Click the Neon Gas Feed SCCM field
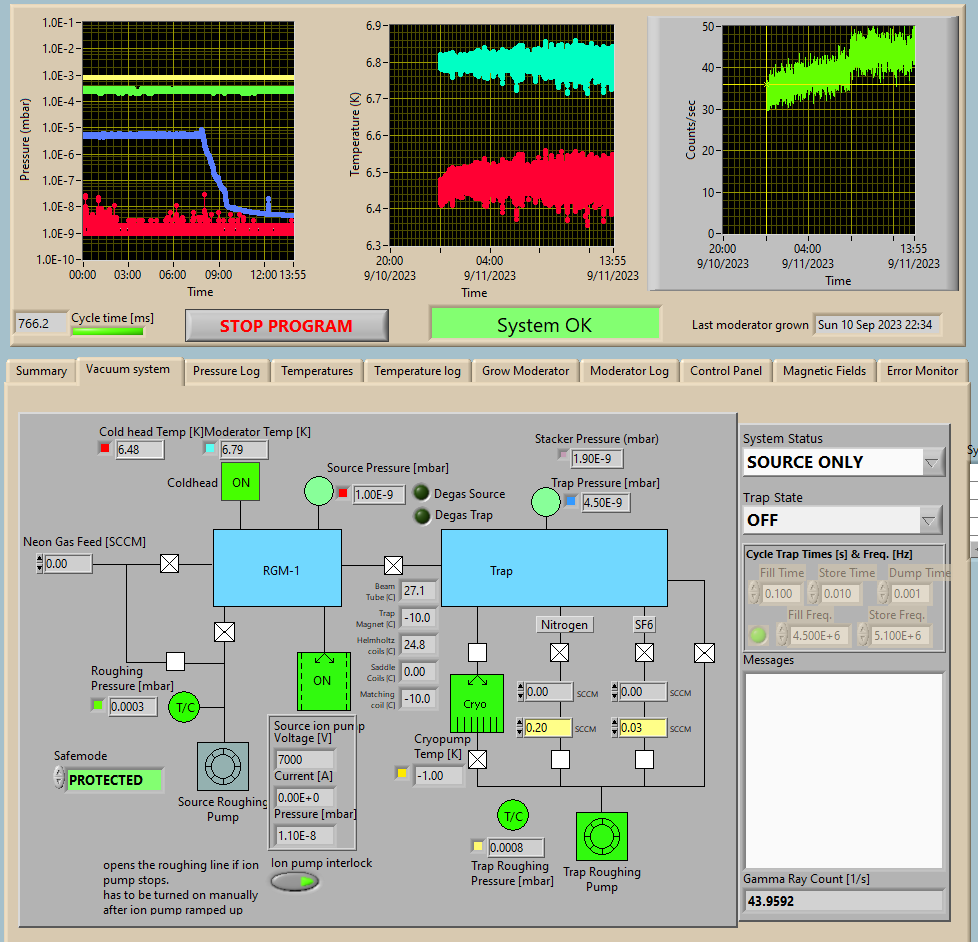 [68, 564]
